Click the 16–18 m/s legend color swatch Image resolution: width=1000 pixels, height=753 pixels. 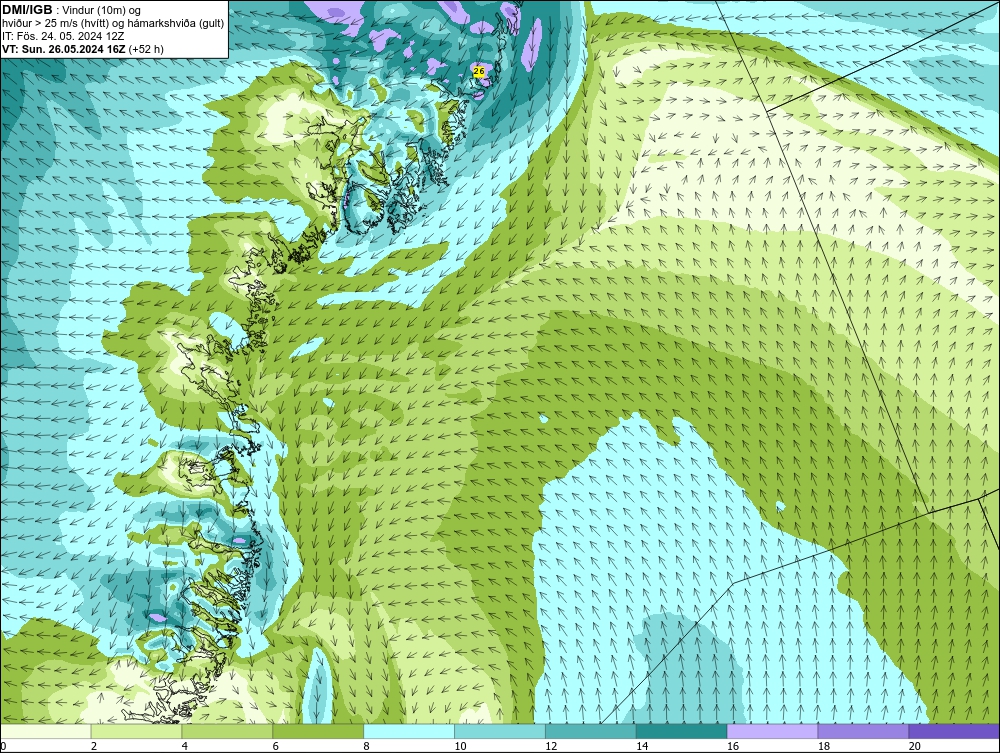pyautogui.click(x=772, y=731)
